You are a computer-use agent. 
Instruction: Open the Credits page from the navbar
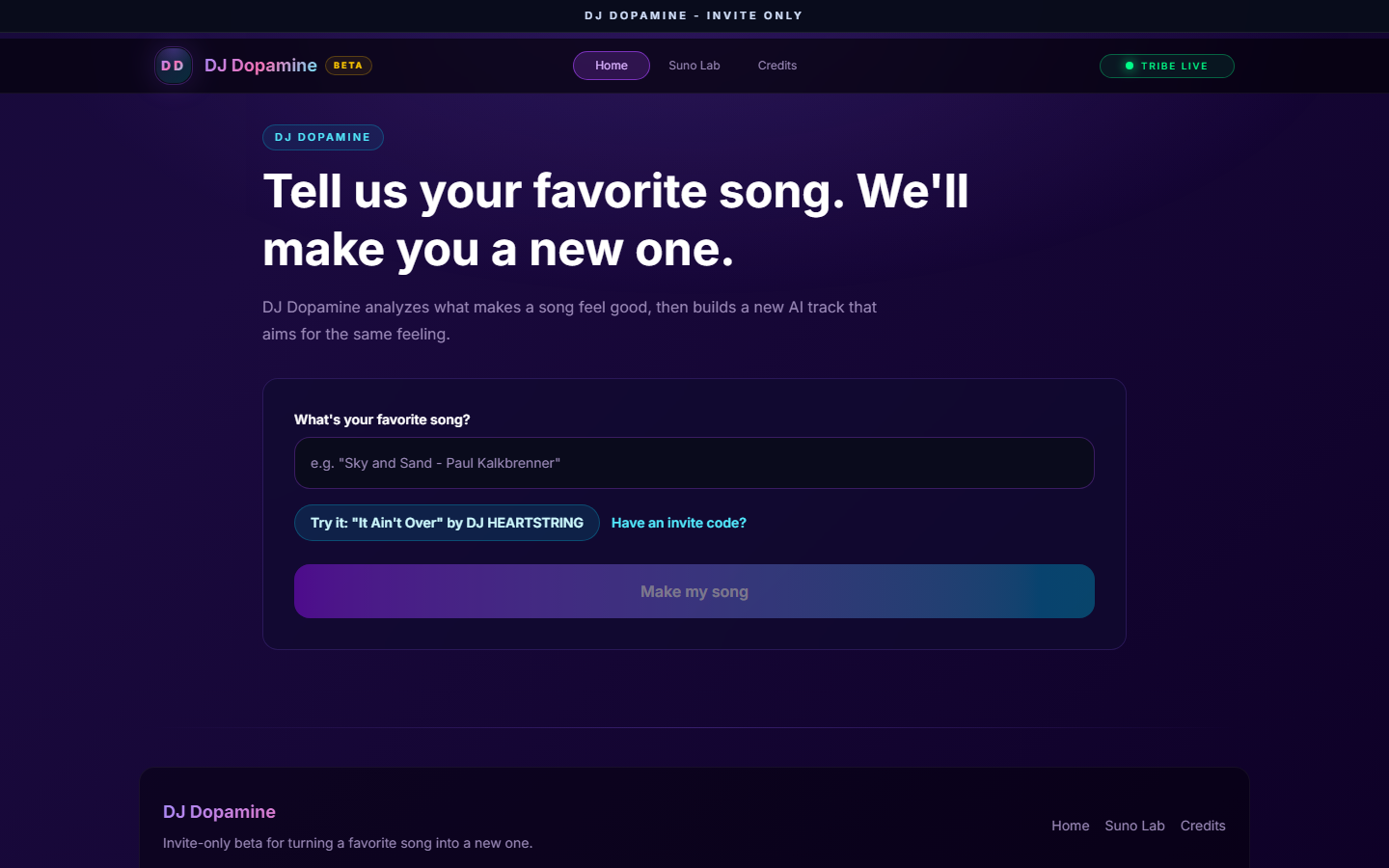776,65
